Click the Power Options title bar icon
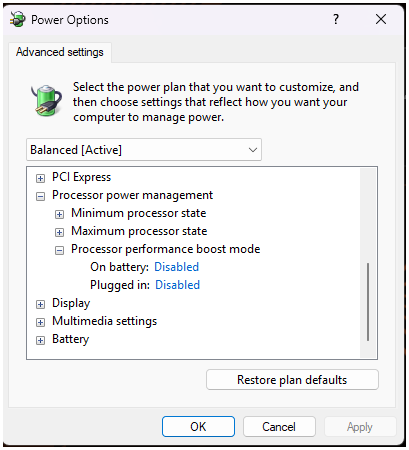409x450 pixels. click(17, 19)
